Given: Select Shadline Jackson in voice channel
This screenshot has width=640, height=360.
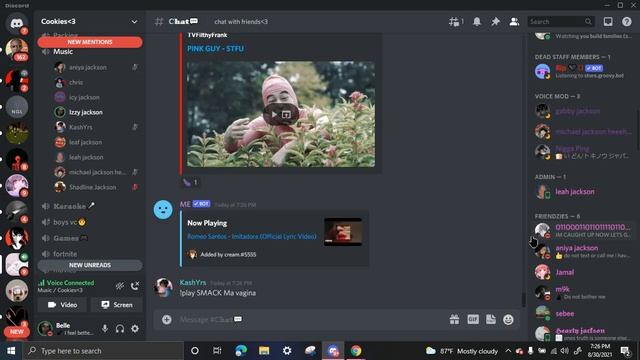Looking at the screenshot, I should click(92, 187).
